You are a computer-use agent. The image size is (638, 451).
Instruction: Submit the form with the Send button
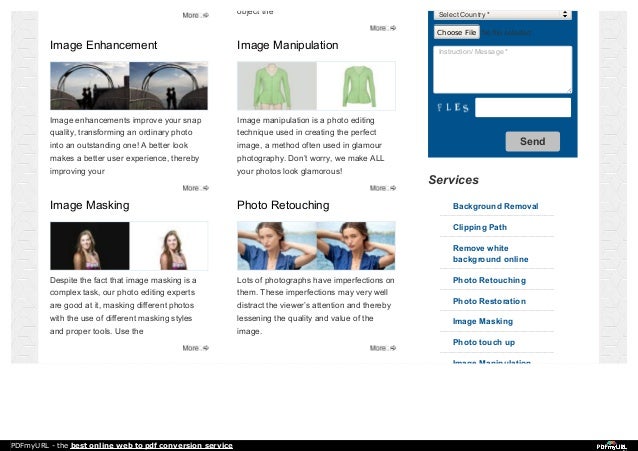pos(533,141)
